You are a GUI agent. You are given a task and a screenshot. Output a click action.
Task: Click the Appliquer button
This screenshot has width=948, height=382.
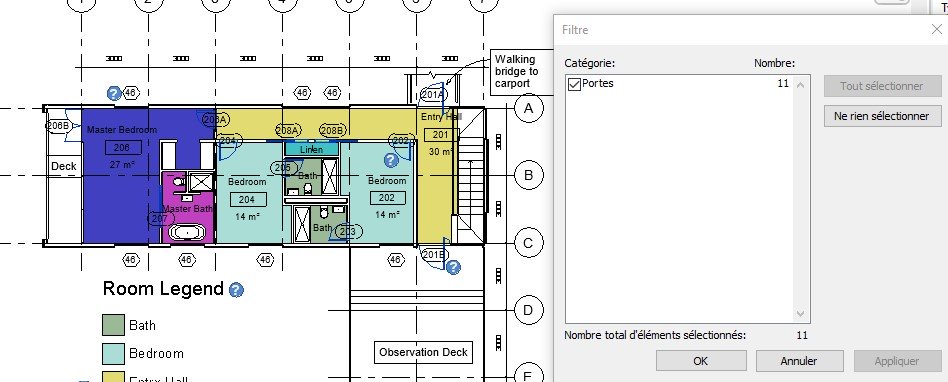[x=897, y=361]
